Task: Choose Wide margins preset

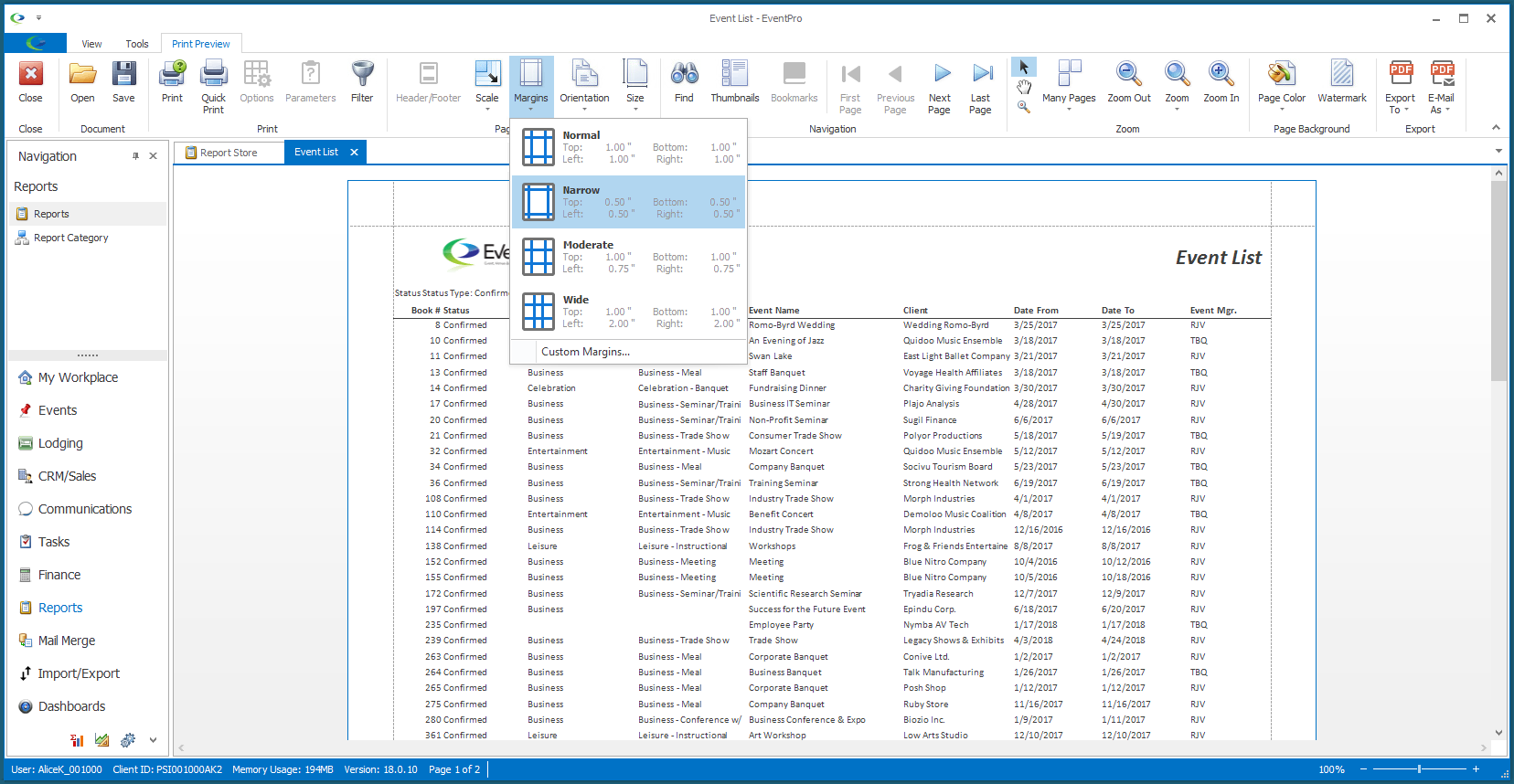Action: pyautogui.click(x=629, y=312)
